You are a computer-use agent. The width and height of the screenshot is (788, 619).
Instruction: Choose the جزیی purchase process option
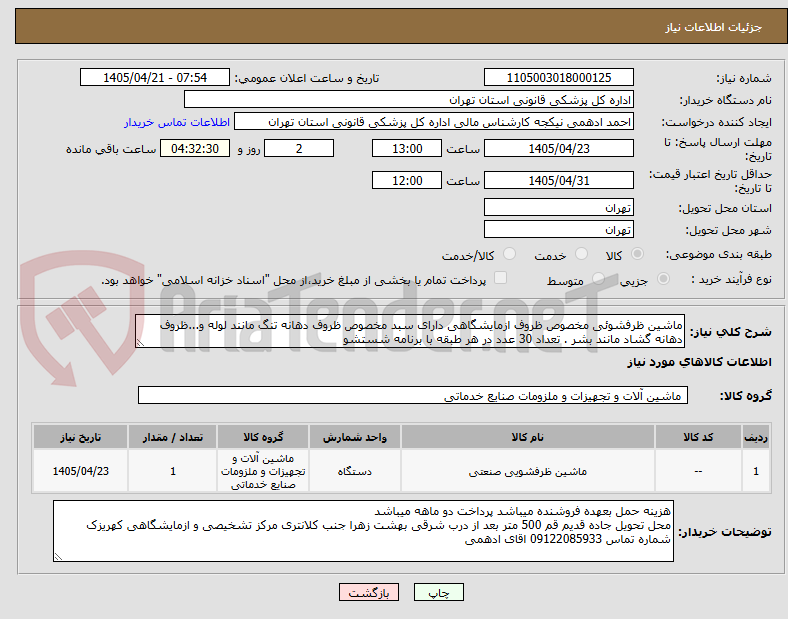(663, 278)
